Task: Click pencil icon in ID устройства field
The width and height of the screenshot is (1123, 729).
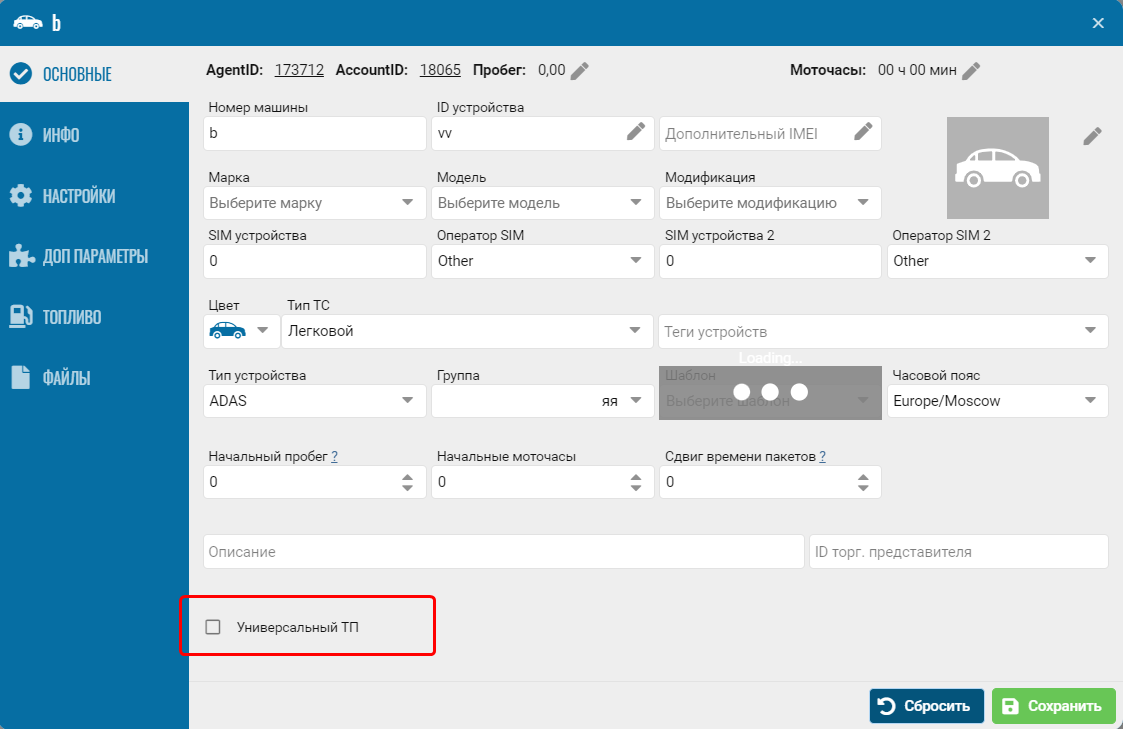Action: 636,132
